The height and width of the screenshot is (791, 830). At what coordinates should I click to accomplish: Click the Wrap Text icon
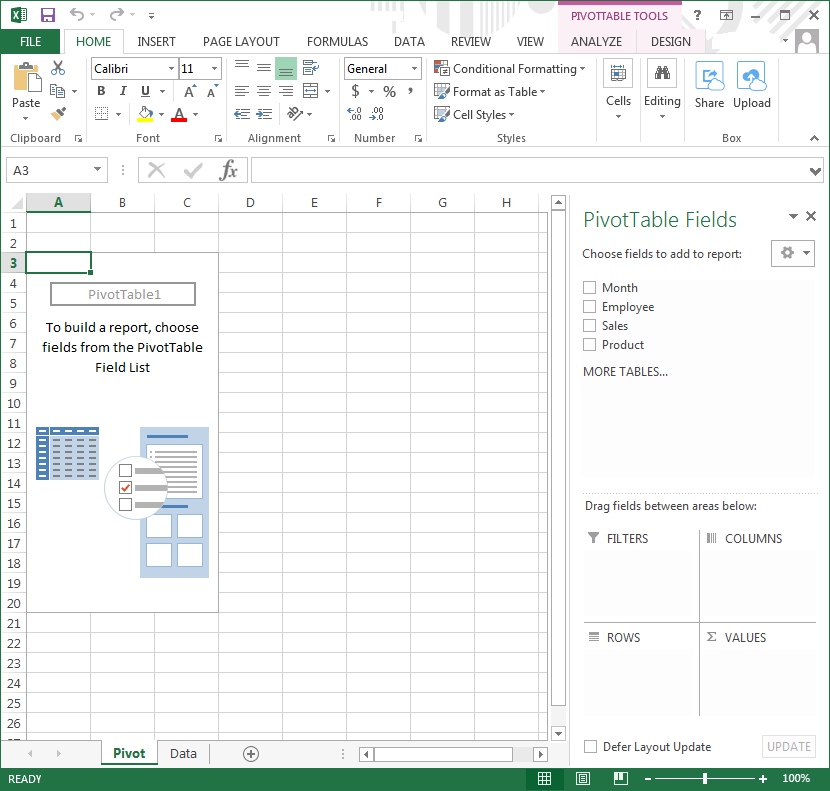[x=310, y=68]
